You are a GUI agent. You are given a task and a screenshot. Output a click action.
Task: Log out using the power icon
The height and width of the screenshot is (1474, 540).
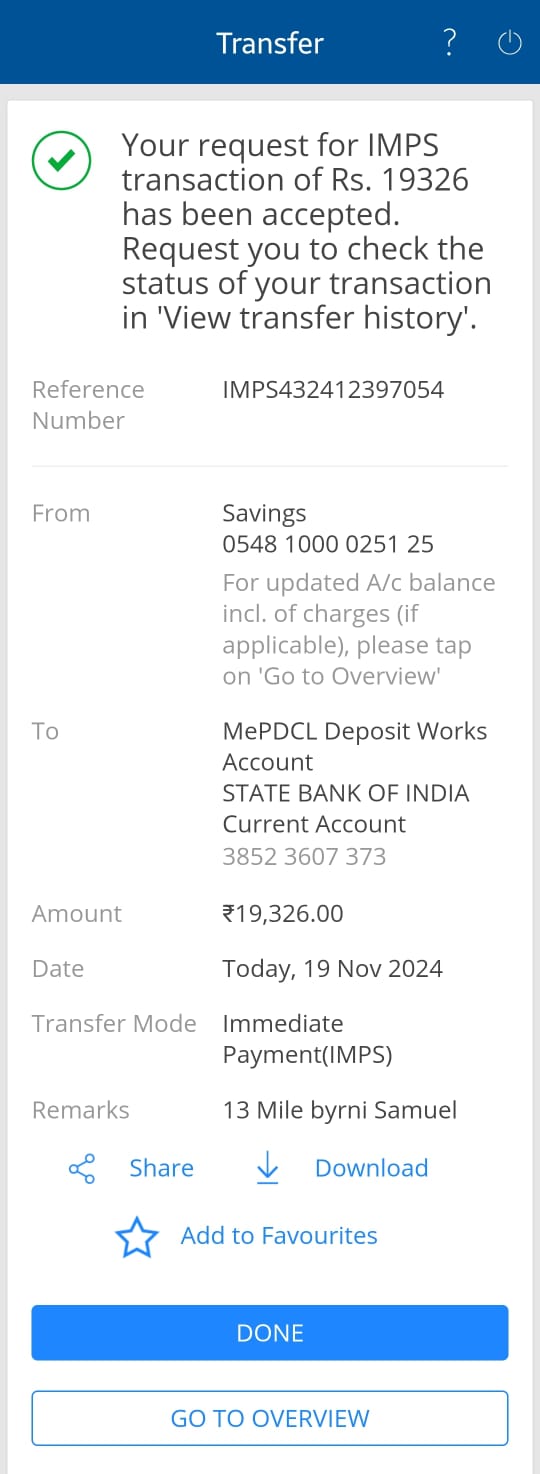[x=510, y=43]
